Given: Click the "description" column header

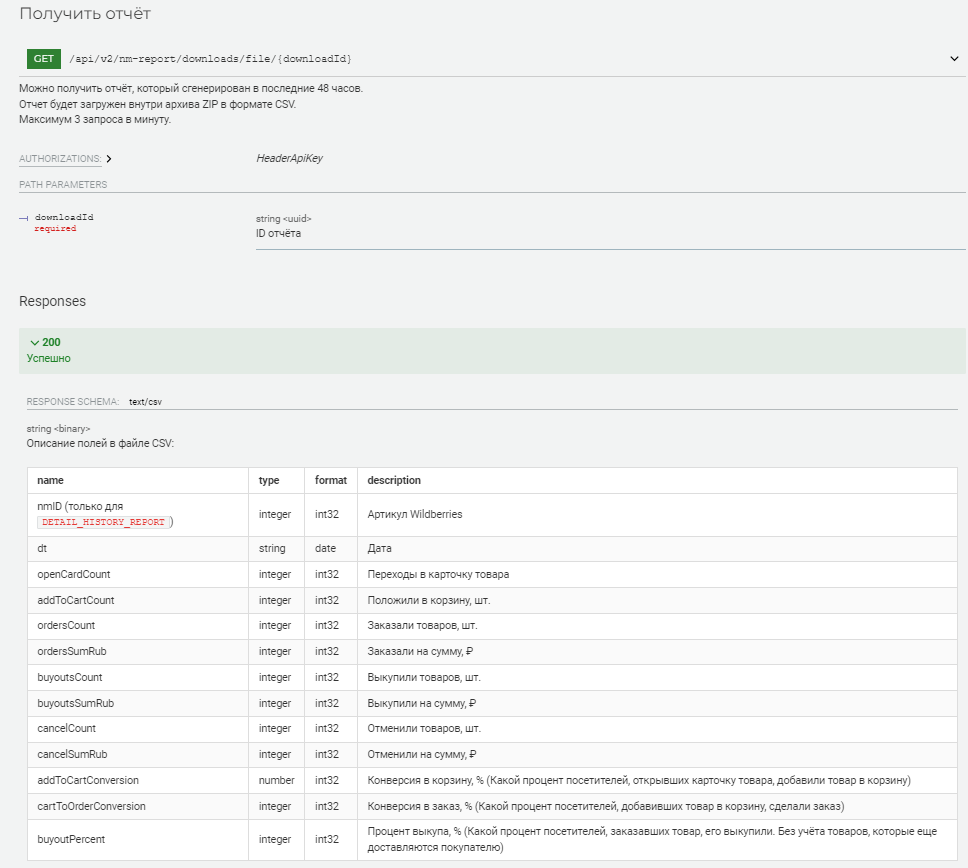Looking at the screenshot, I should [x=394, y=480].
